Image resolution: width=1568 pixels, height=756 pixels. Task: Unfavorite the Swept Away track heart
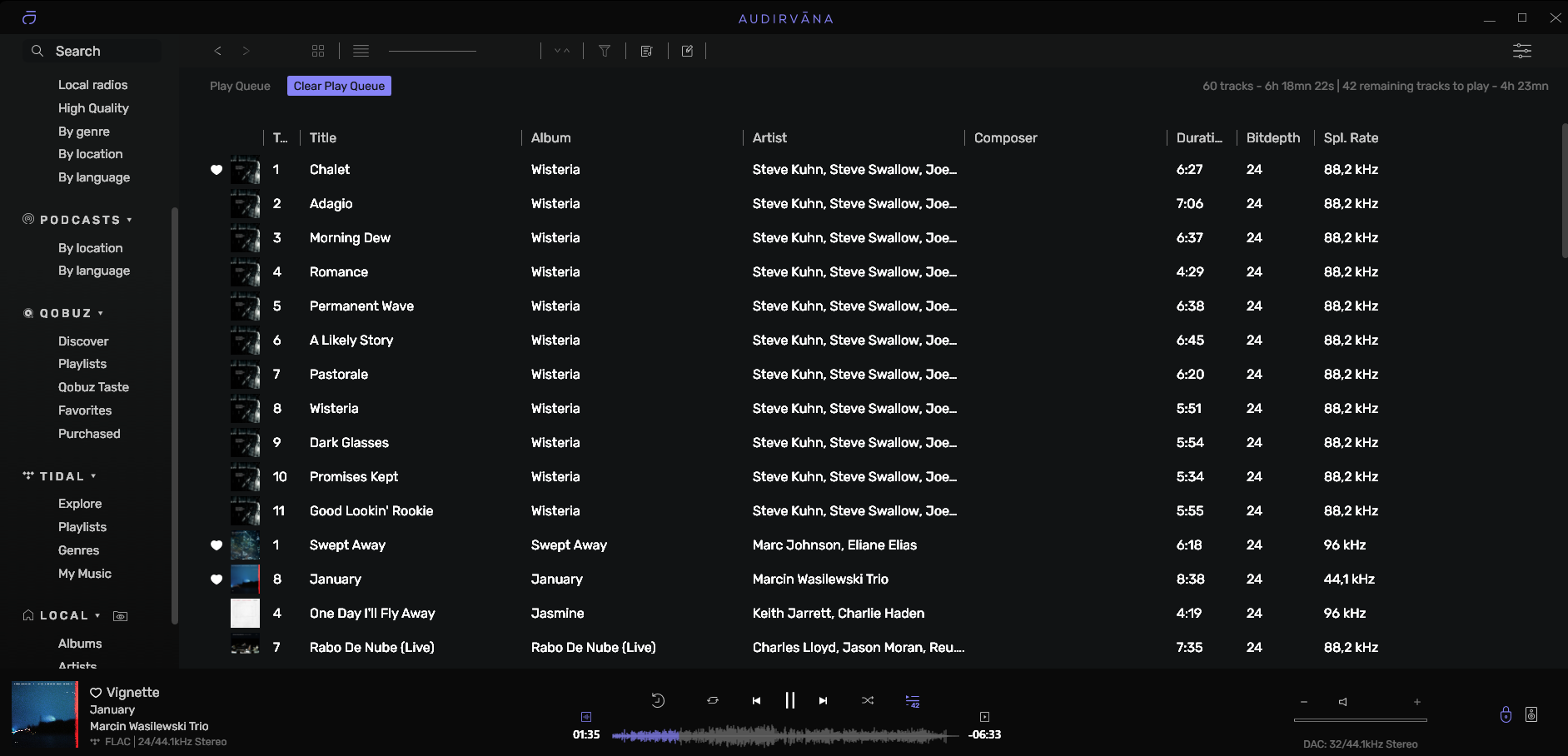click(217, 545)
